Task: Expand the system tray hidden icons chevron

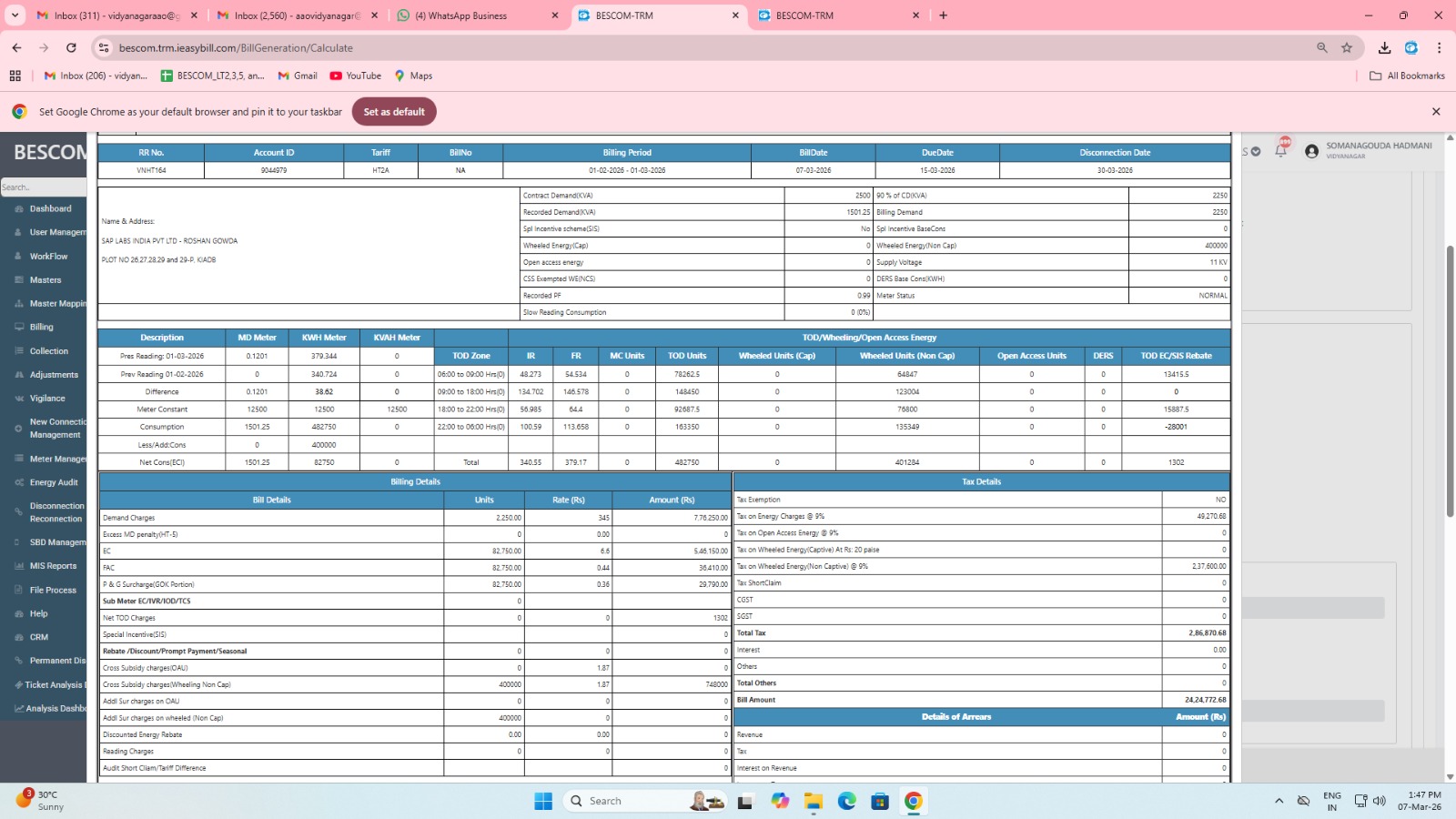Action: pos(1279,801)
